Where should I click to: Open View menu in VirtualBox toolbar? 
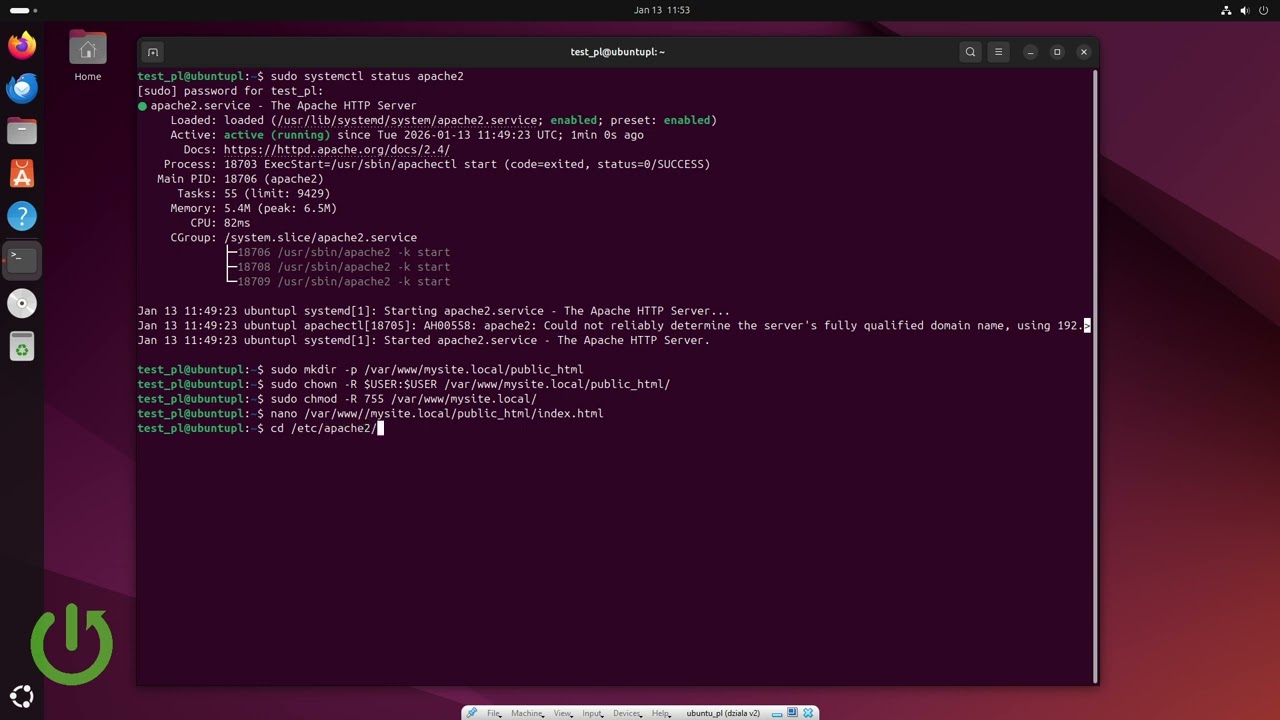coord(562,713)
